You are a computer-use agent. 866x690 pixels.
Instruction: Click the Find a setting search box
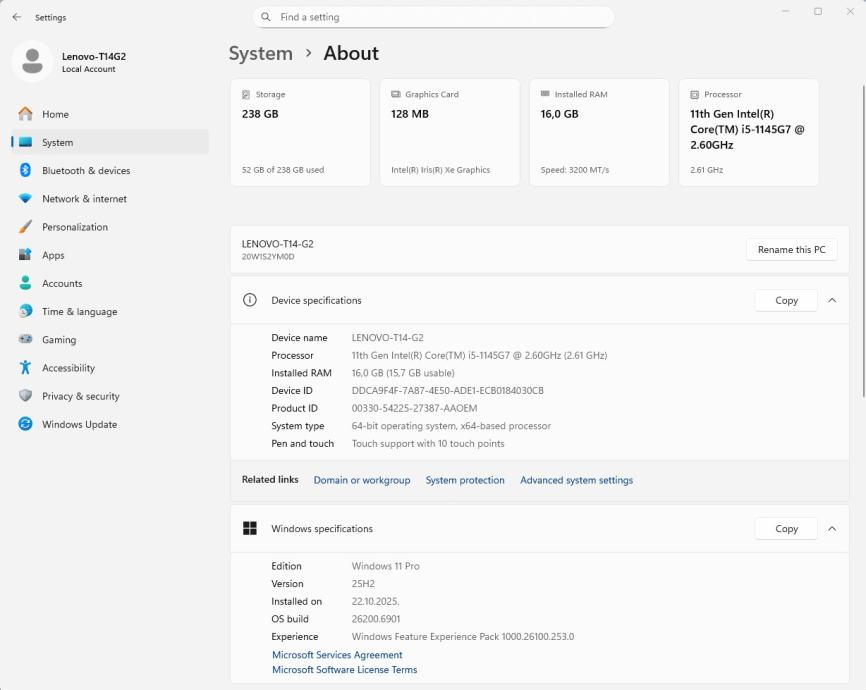click(433, 17)
